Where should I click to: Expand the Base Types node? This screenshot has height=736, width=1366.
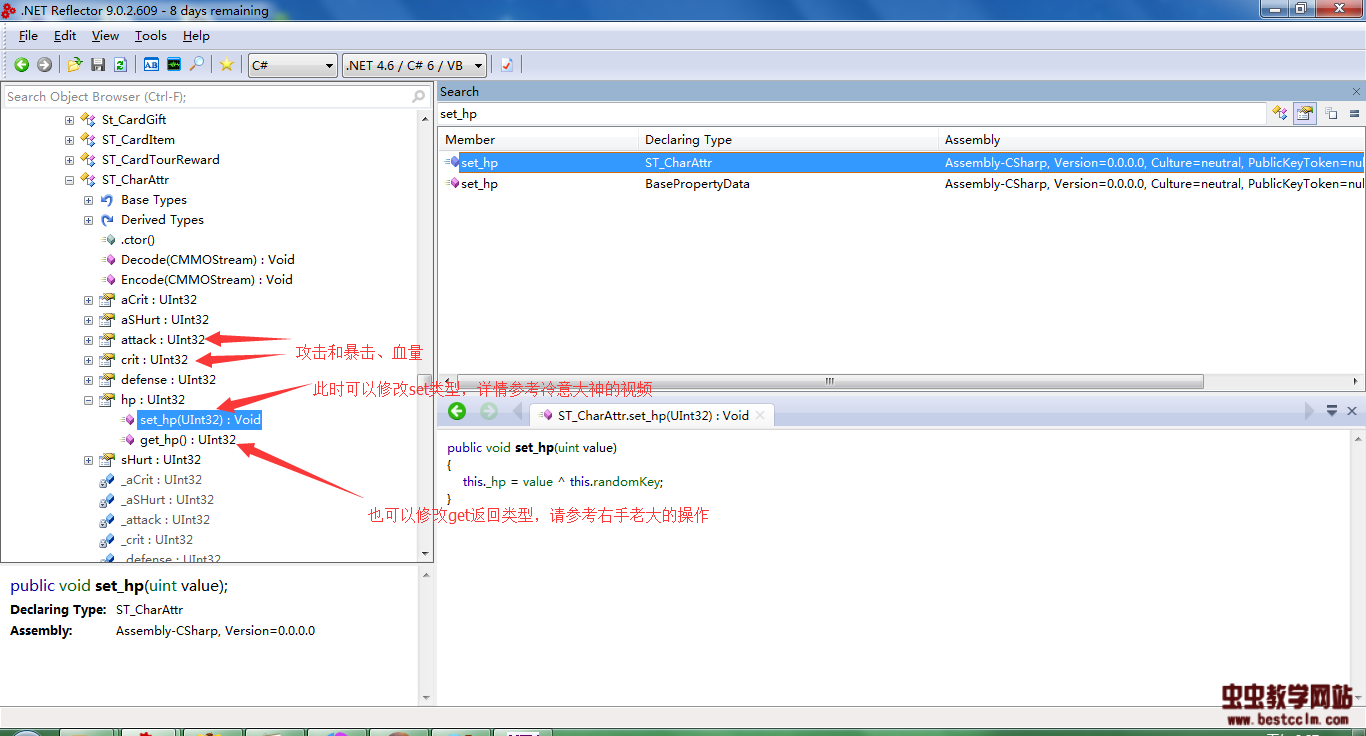click(88, 200)
